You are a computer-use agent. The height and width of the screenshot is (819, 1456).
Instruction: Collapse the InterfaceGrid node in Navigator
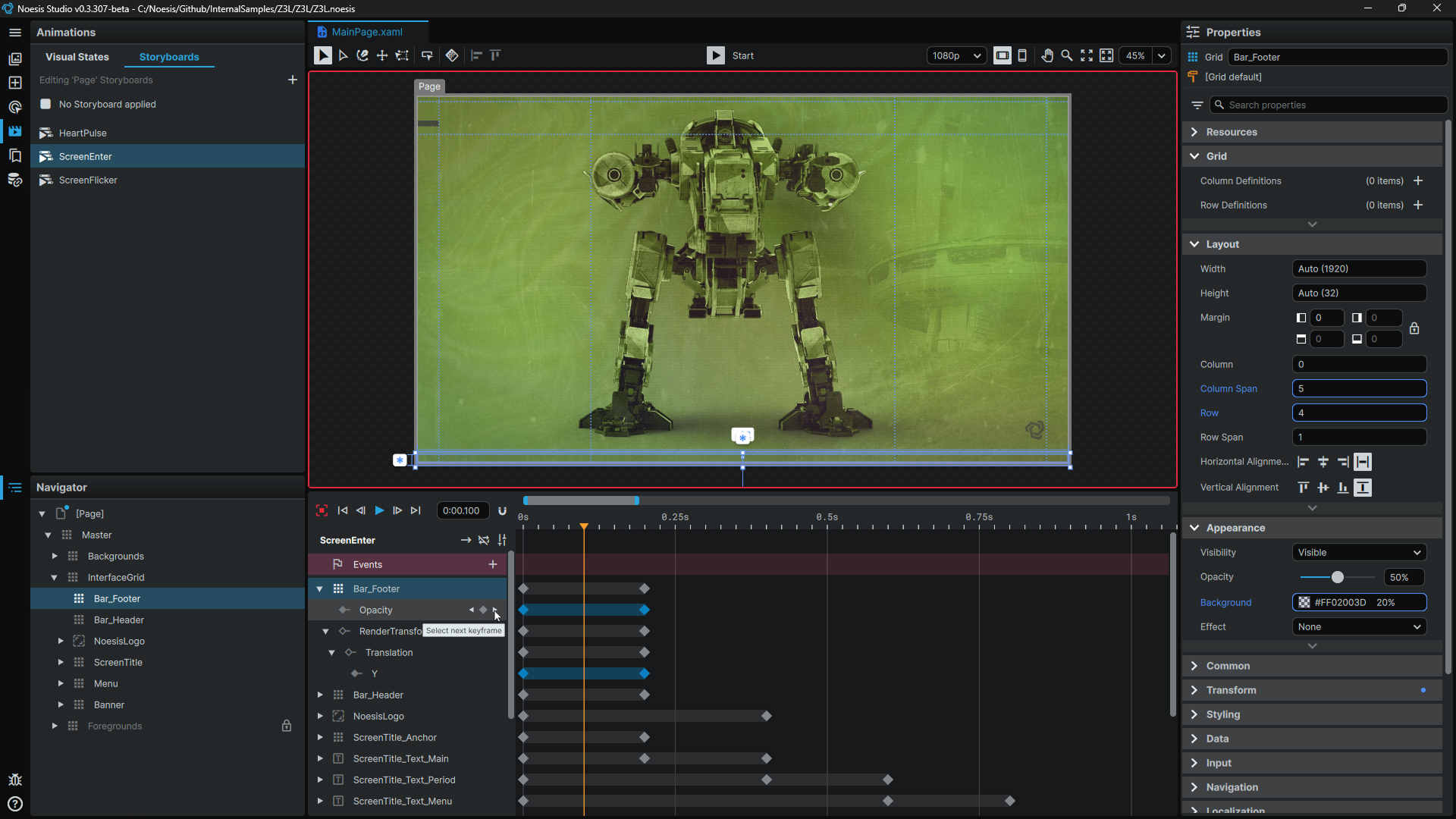click(55, 577)
